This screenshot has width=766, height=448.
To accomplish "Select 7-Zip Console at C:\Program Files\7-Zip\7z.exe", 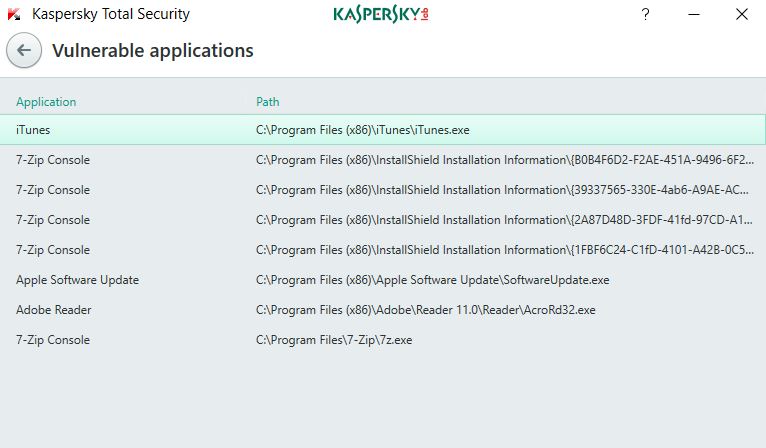I will [x=383, y=340].
